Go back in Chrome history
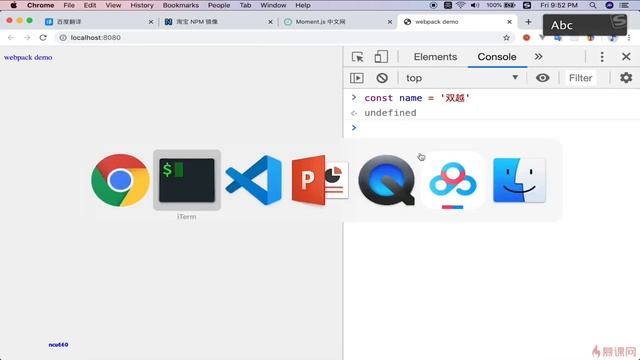 [11, 38]
